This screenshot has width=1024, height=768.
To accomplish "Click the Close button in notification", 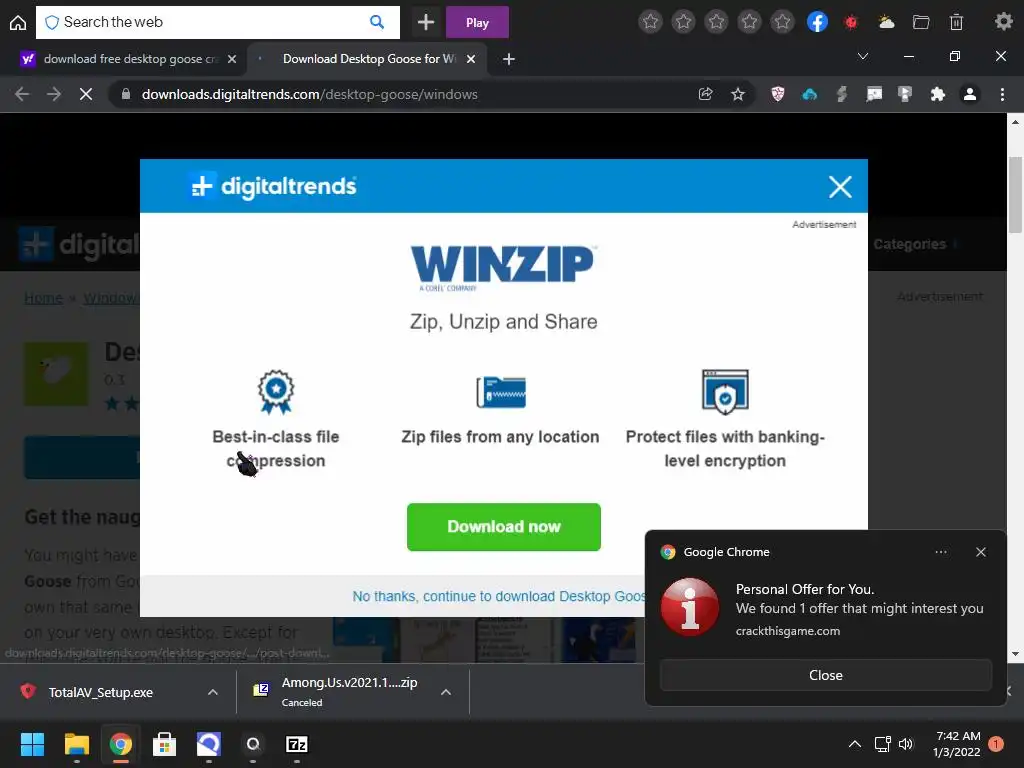I will tap(825, 675).
